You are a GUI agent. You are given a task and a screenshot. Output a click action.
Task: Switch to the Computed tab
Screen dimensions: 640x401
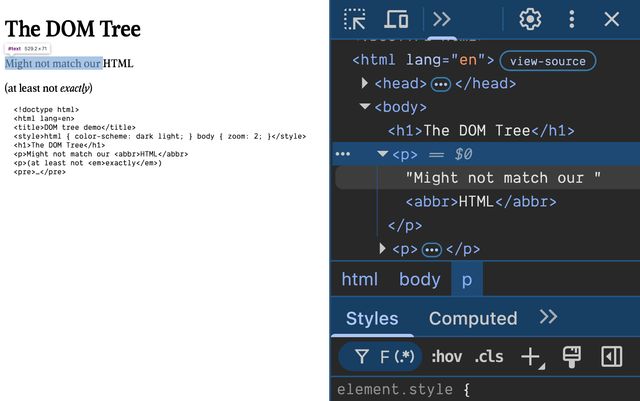click(473, 319)
